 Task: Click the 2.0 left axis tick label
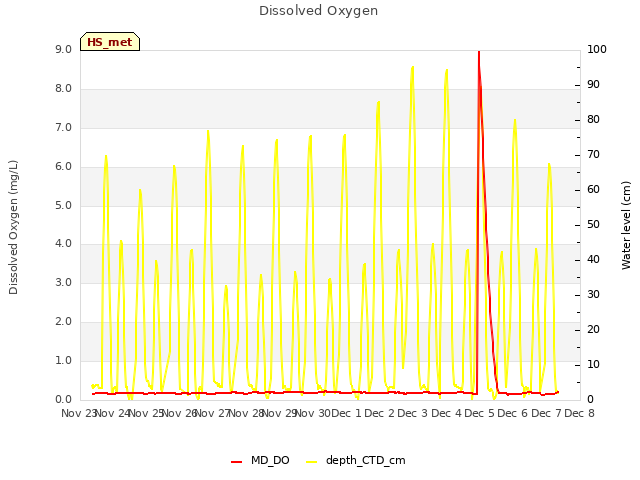point(63,322)
